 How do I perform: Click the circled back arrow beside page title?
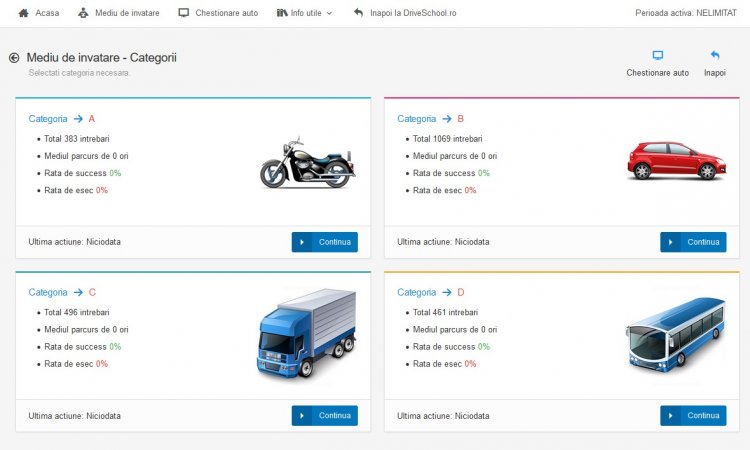coord(14,58)
